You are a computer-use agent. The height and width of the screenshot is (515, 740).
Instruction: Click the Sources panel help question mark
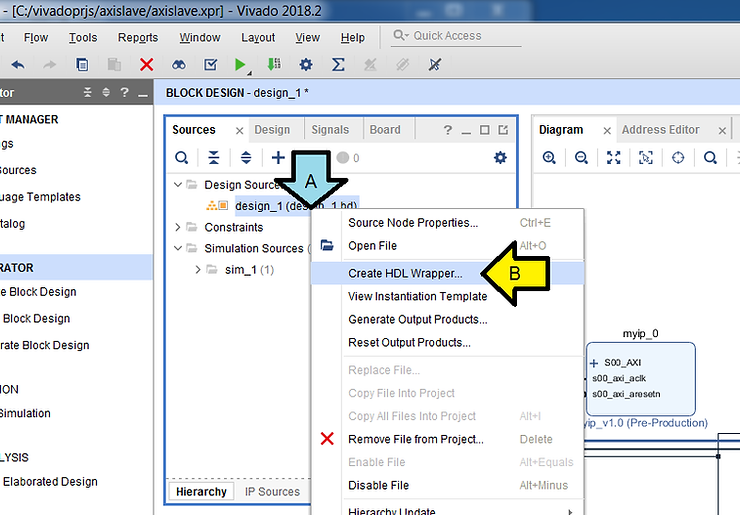point(447,130)
